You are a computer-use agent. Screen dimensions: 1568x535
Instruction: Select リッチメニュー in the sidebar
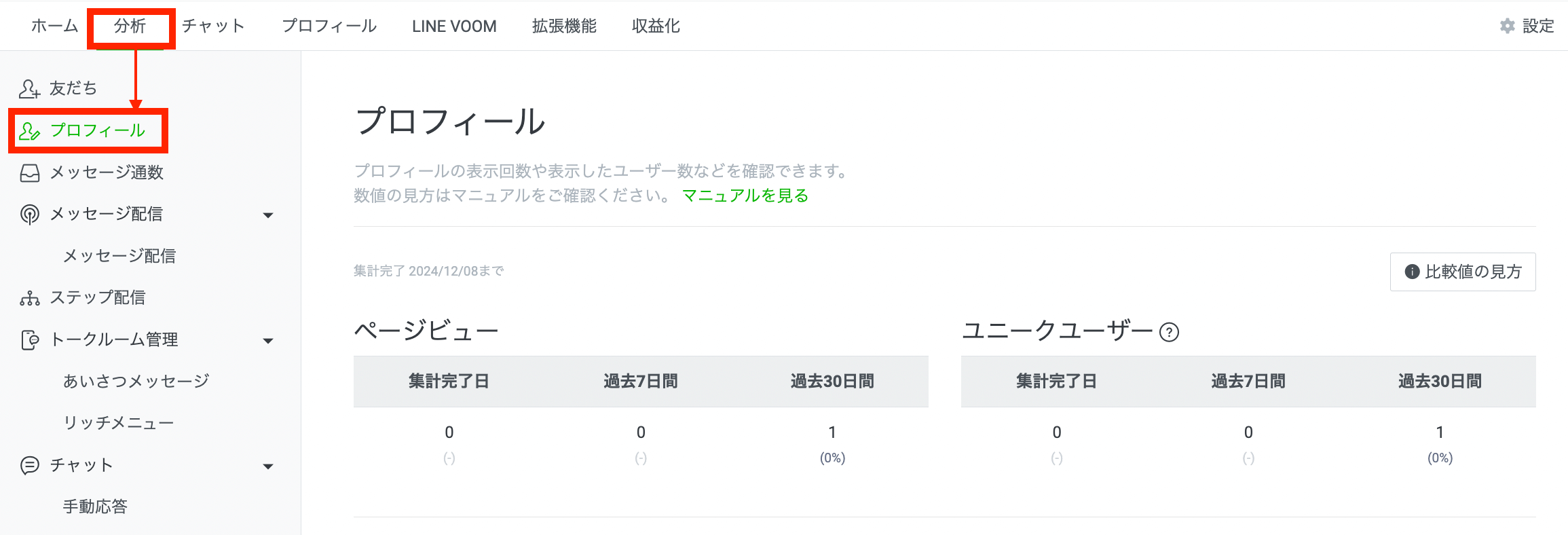pos(119,423)
